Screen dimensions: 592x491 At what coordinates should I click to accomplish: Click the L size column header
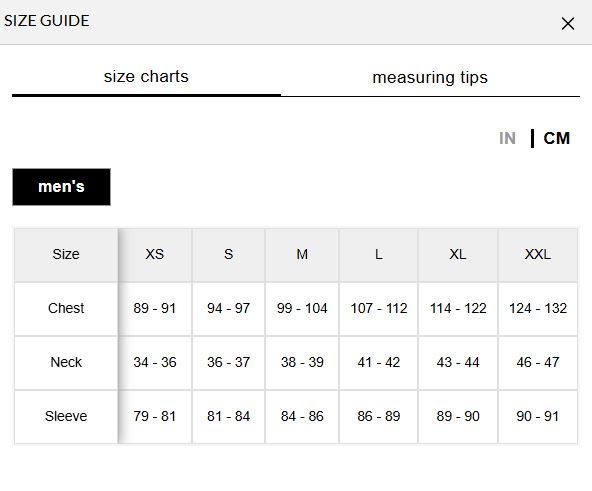(x=379, y=255)
